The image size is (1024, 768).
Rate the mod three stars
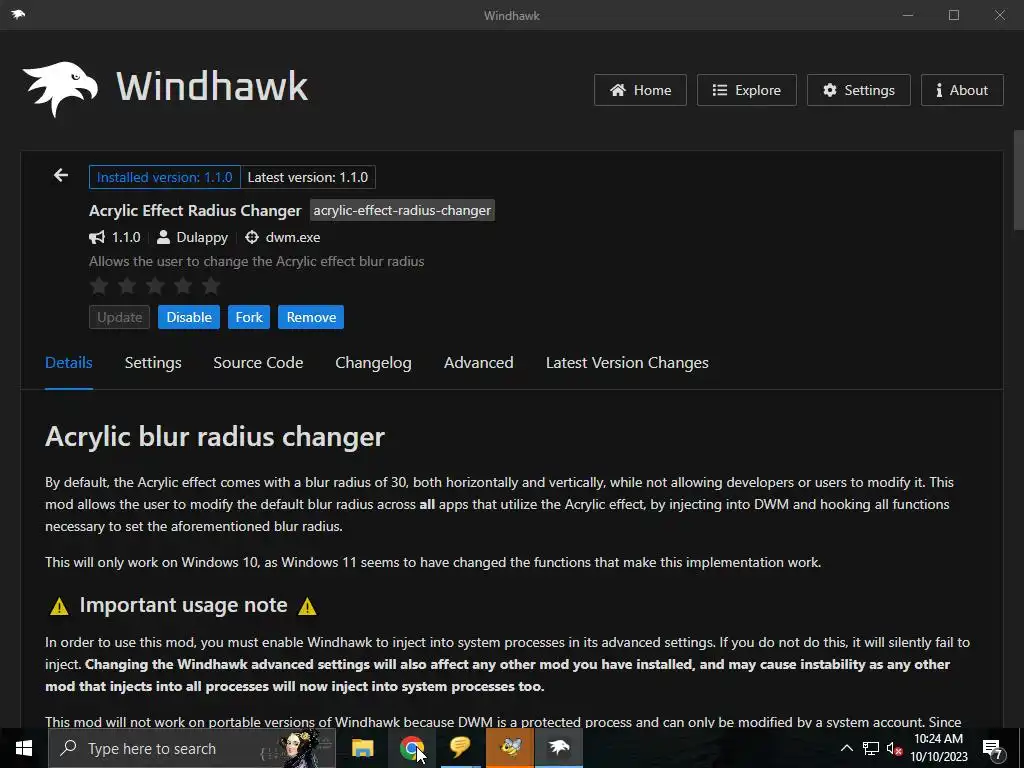pos(155,285)
